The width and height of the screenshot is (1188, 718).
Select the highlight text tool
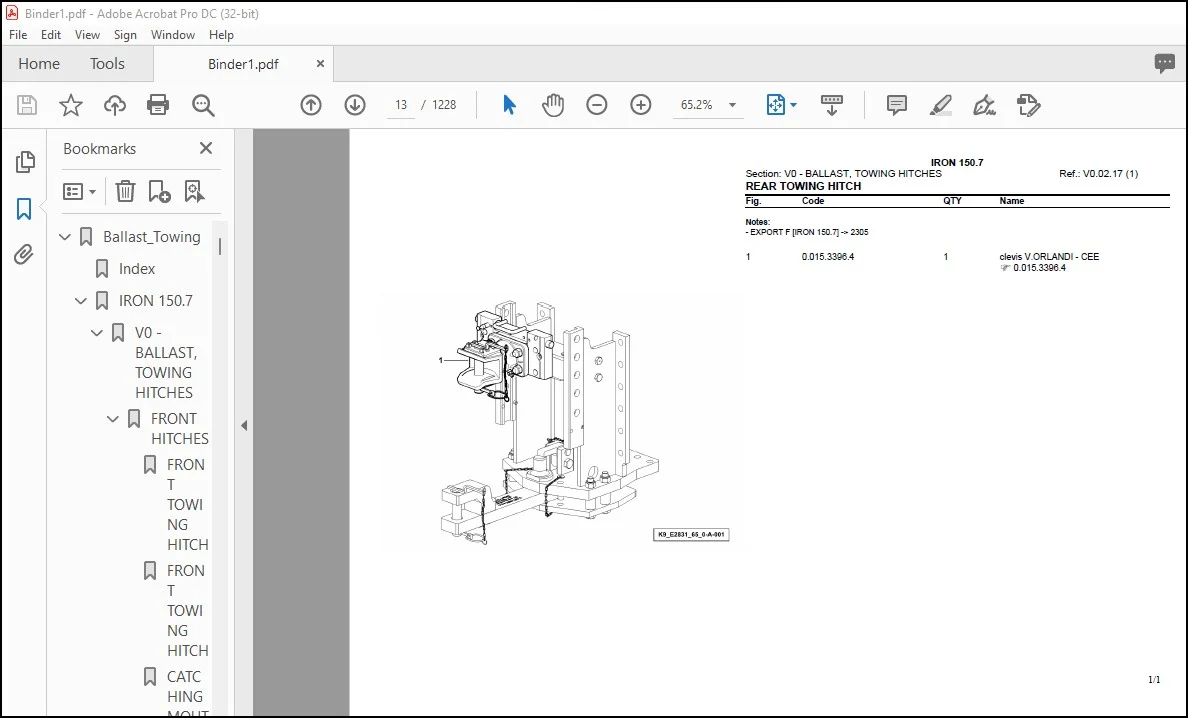point(940,105)
